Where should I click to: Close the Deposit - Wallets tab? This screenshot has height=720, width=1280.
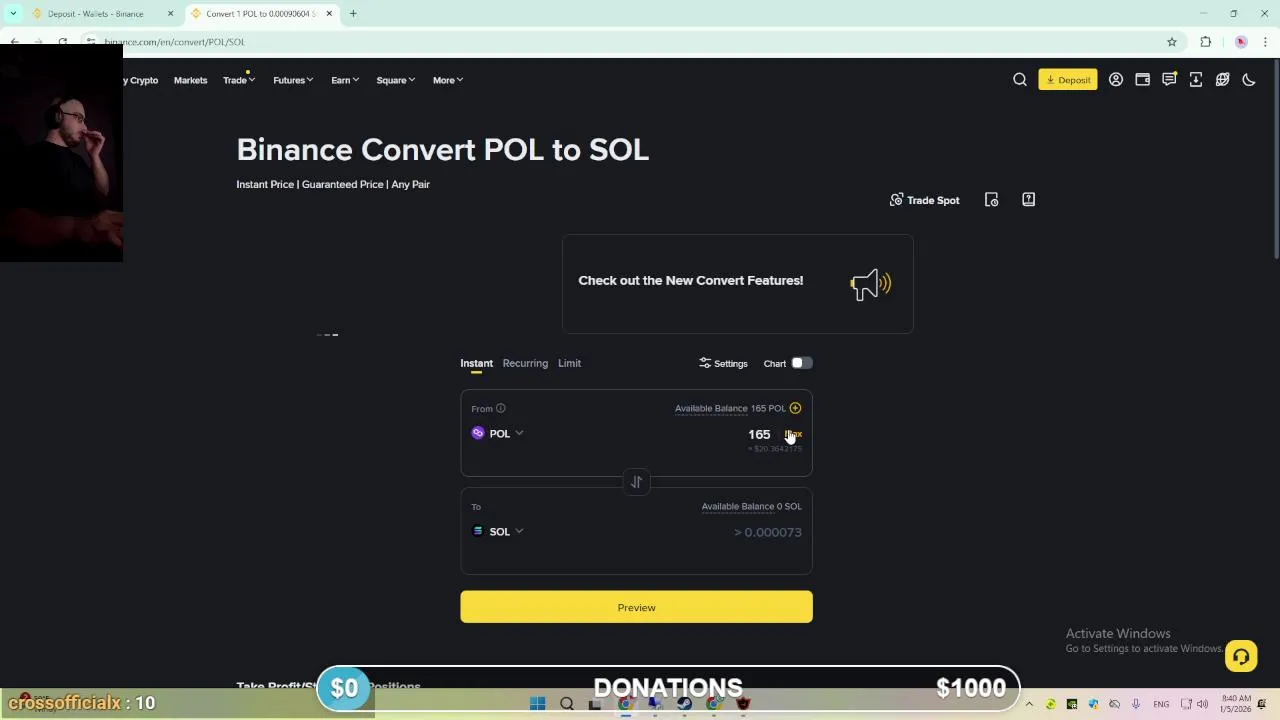pos(170,14)
